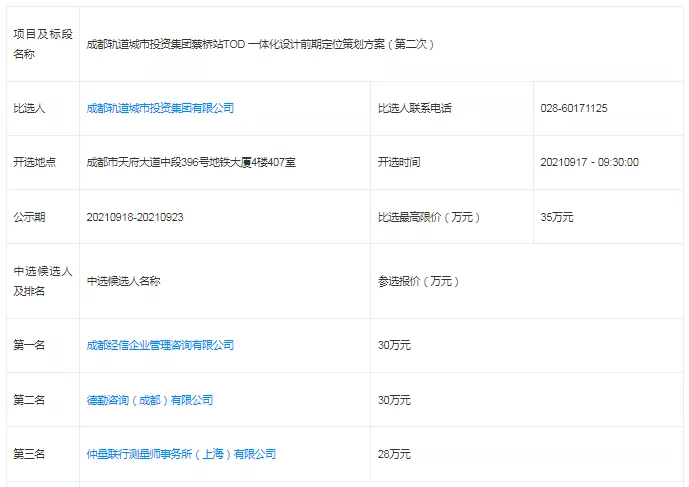
Task: Open third-place link 仲量联行测量师事务所（上海）有限公司
Action: tap(181, 454)
